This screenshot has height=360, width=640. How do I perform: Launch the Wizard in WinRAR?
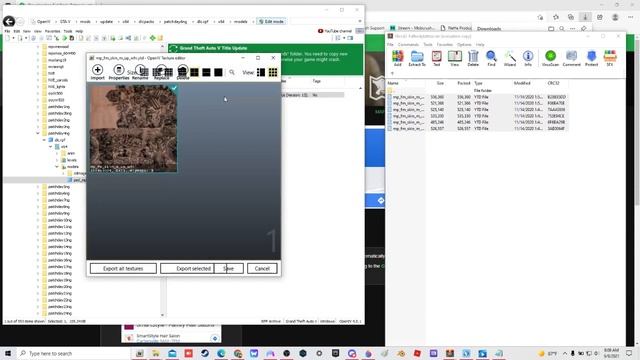[x=510, y=58]
